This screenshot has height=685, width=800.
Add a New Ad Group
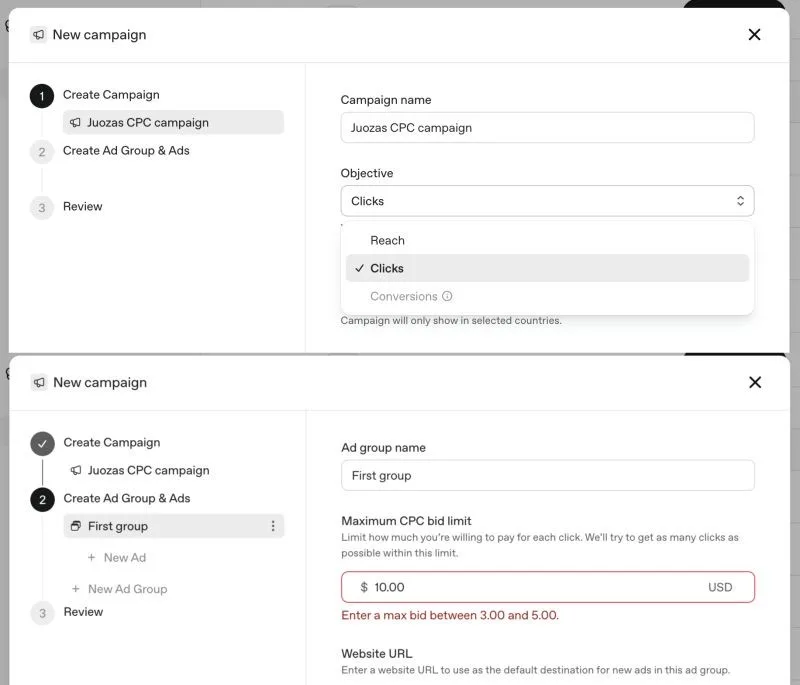click(119, 589)
